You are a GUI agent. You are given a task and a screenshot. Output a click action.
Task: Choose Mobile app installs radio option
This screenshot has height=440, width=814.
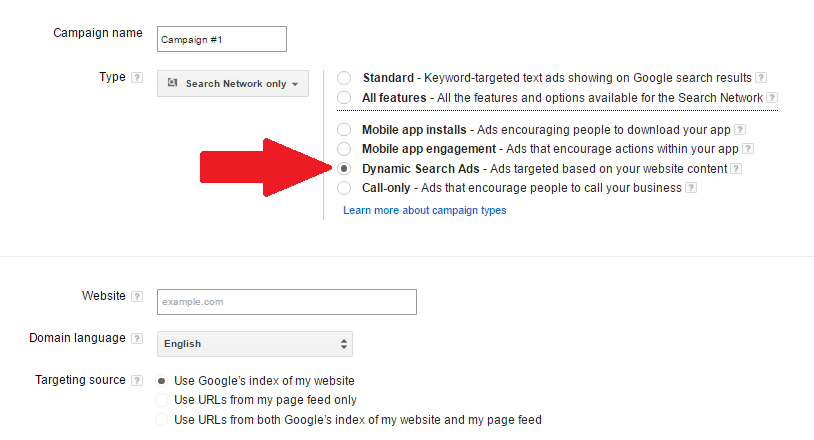[344, 129]
